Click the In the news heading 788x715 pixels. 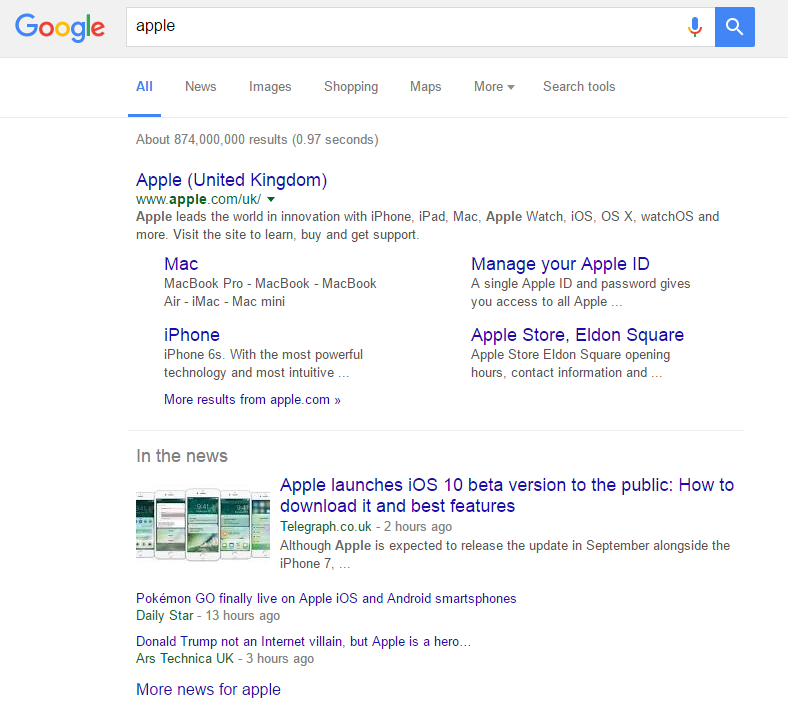coord(181,456)
